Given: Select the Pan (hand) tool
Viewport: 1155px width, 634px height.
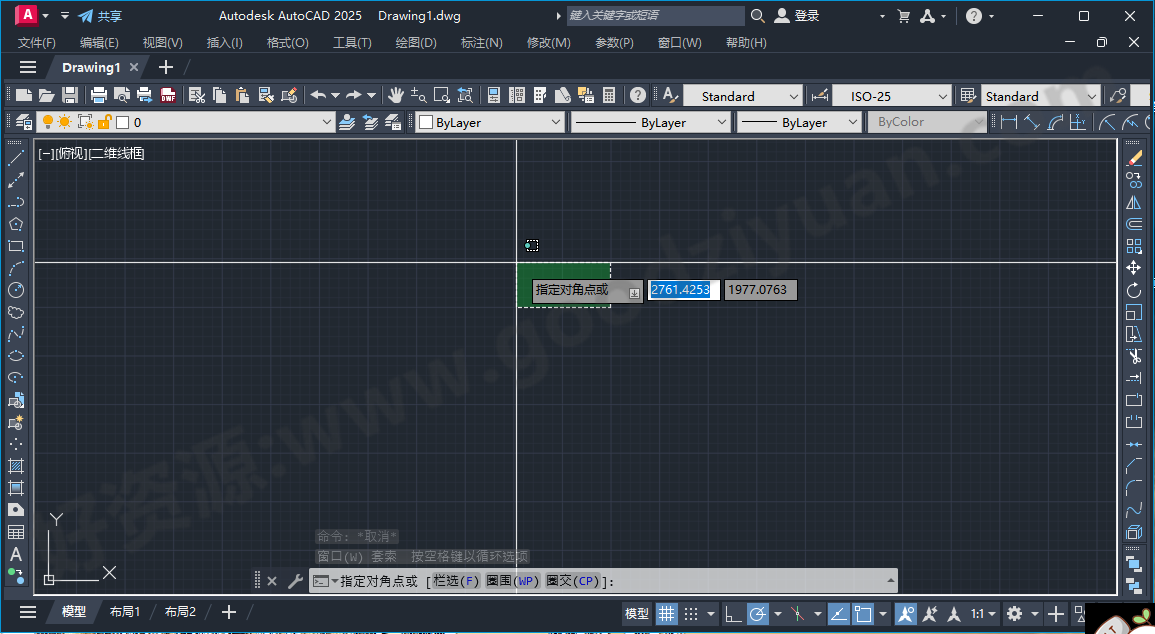Looking at the screenshot, I should coord(395,95).
